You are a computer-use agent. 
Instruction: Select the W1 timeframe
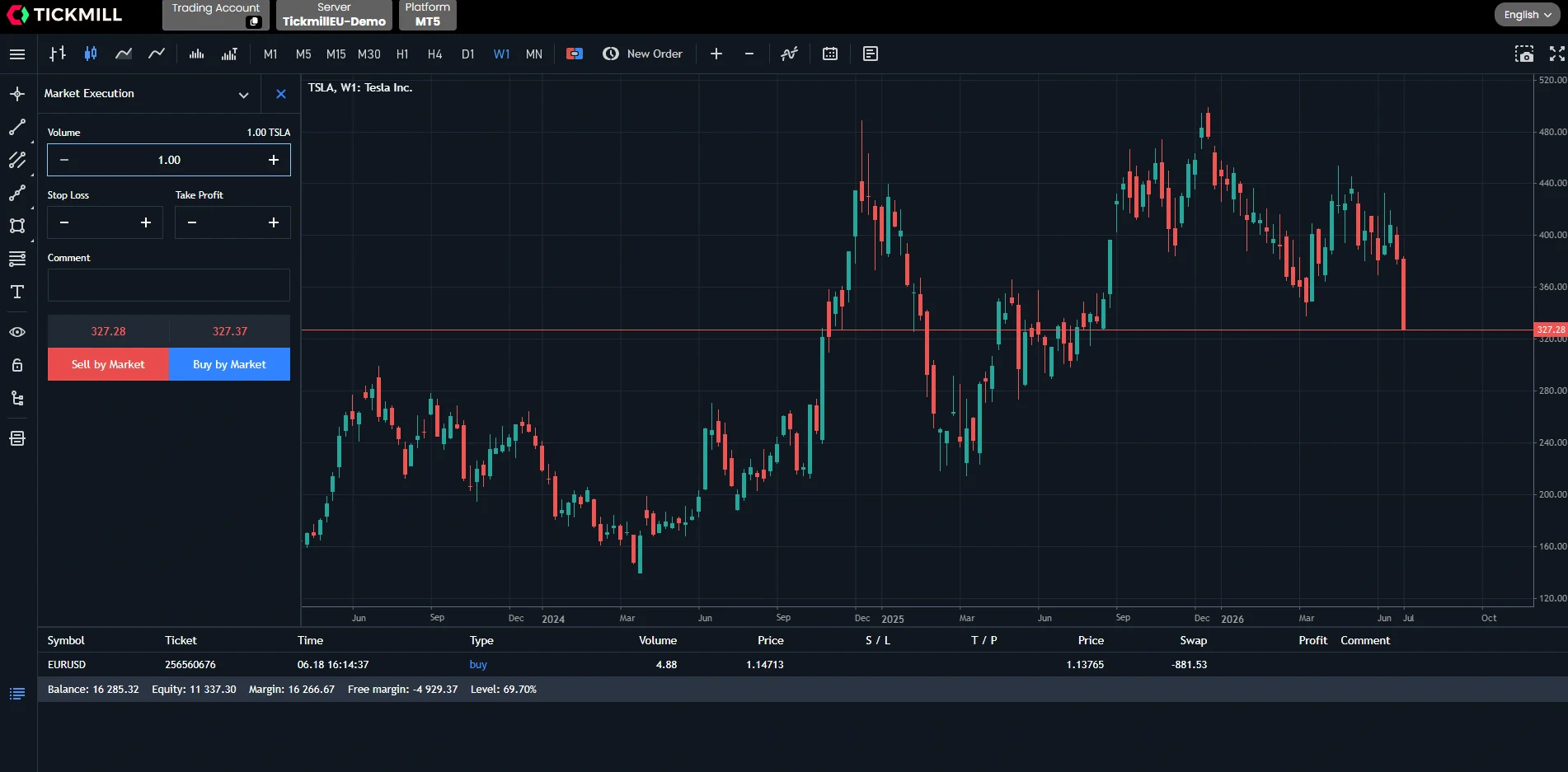pyautogui.click(x=501, y=54)
